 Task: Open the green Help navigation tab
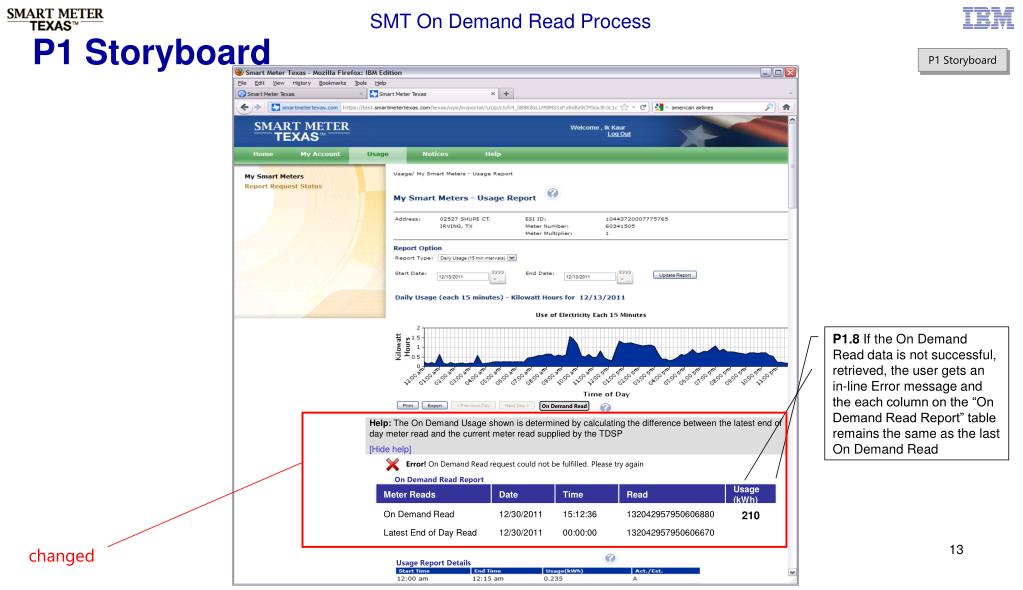[x=493, y=154]
